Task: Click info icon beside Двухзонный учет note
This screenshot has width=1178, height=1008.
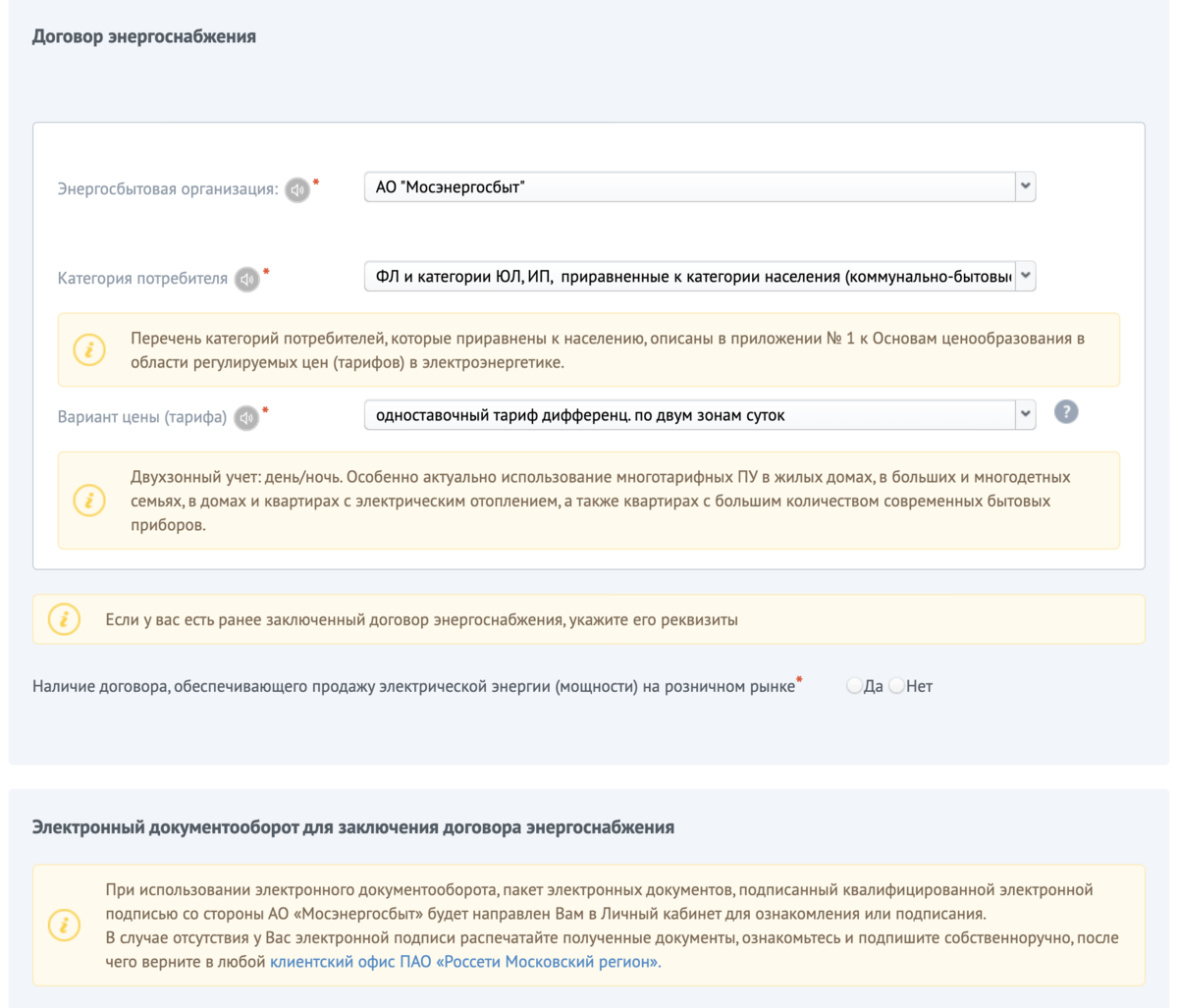Action: pyautogui.click(x=89, y=501)
